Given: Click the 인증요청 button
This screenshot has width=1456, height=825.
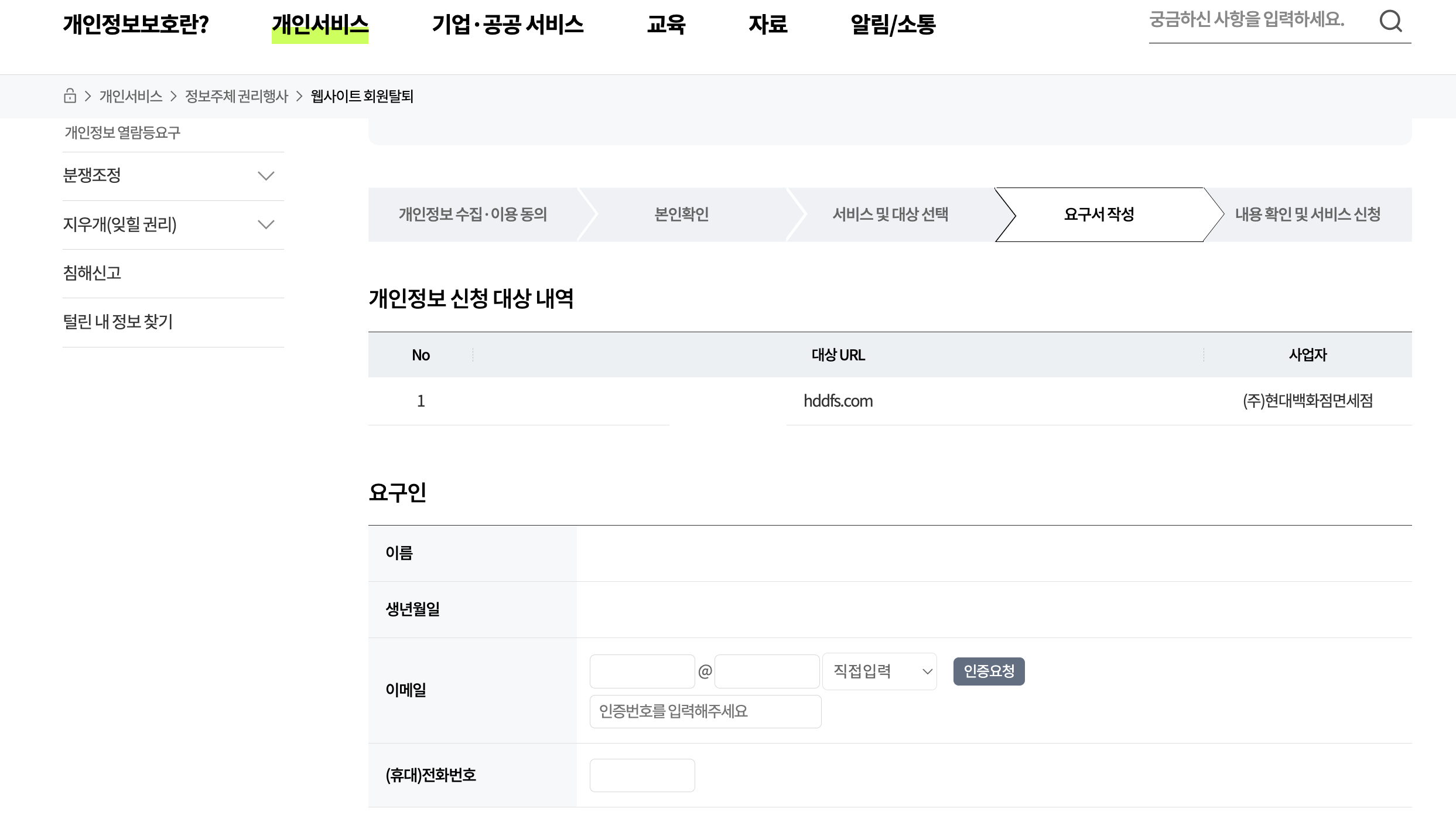Looking at the screenshot, I should [989, 671].
